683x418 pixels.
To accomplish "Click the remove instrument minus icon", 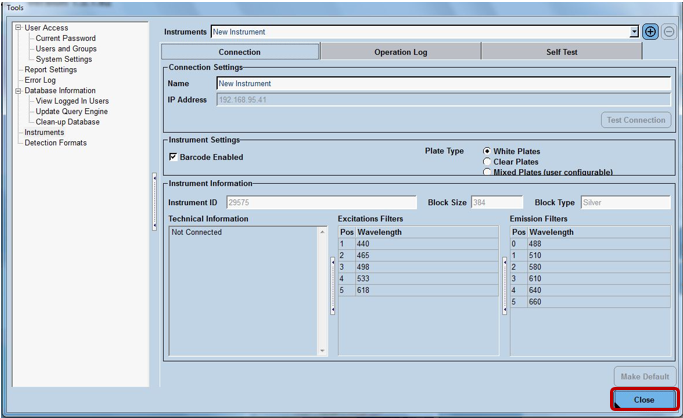I will click(668, 32).
